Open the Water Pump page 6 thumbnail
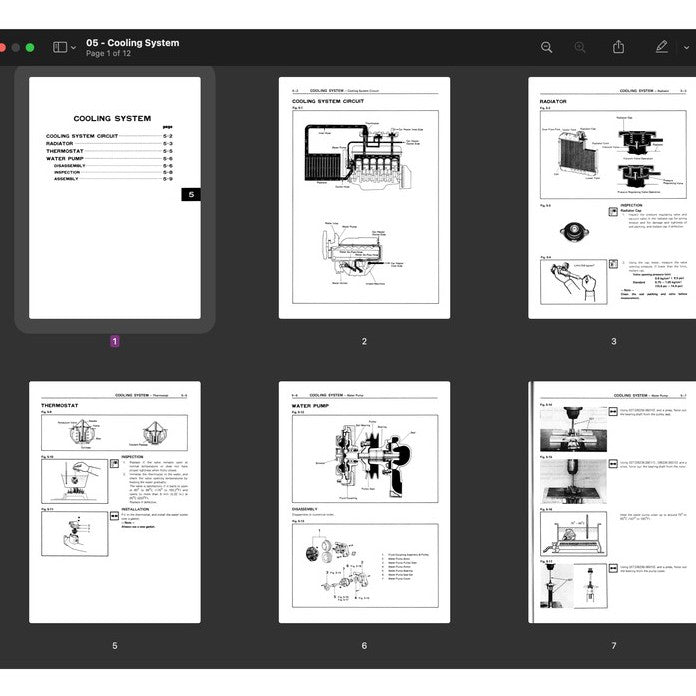This screenshot has height=696, width=696. [x=364, y=502]
